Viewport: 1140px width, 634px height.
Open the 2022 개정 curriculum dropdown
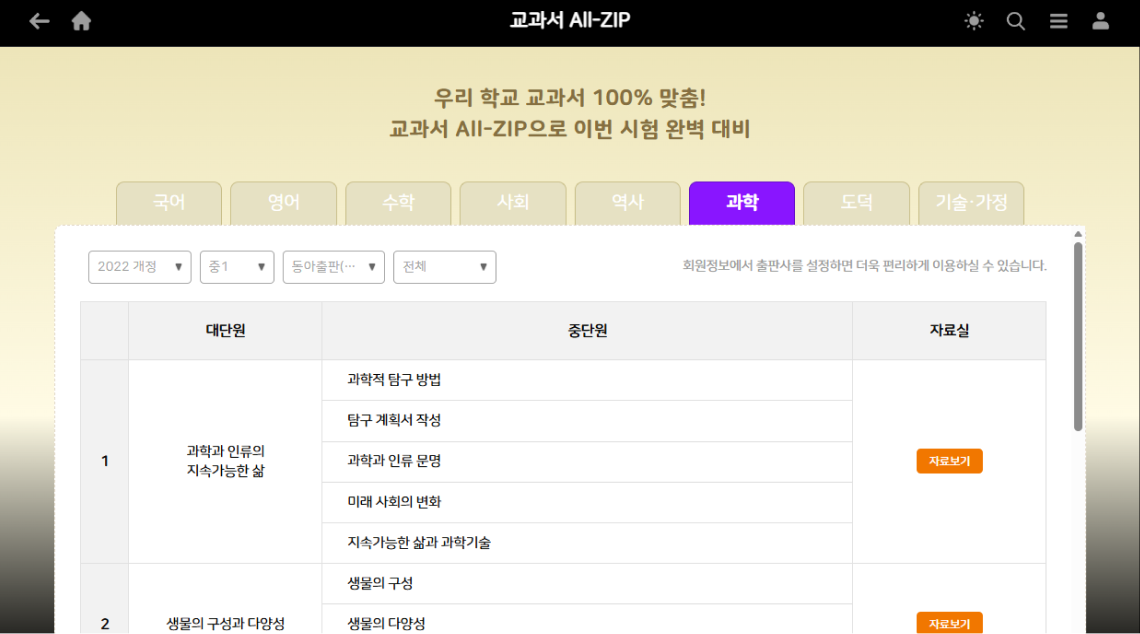[139, 267]
